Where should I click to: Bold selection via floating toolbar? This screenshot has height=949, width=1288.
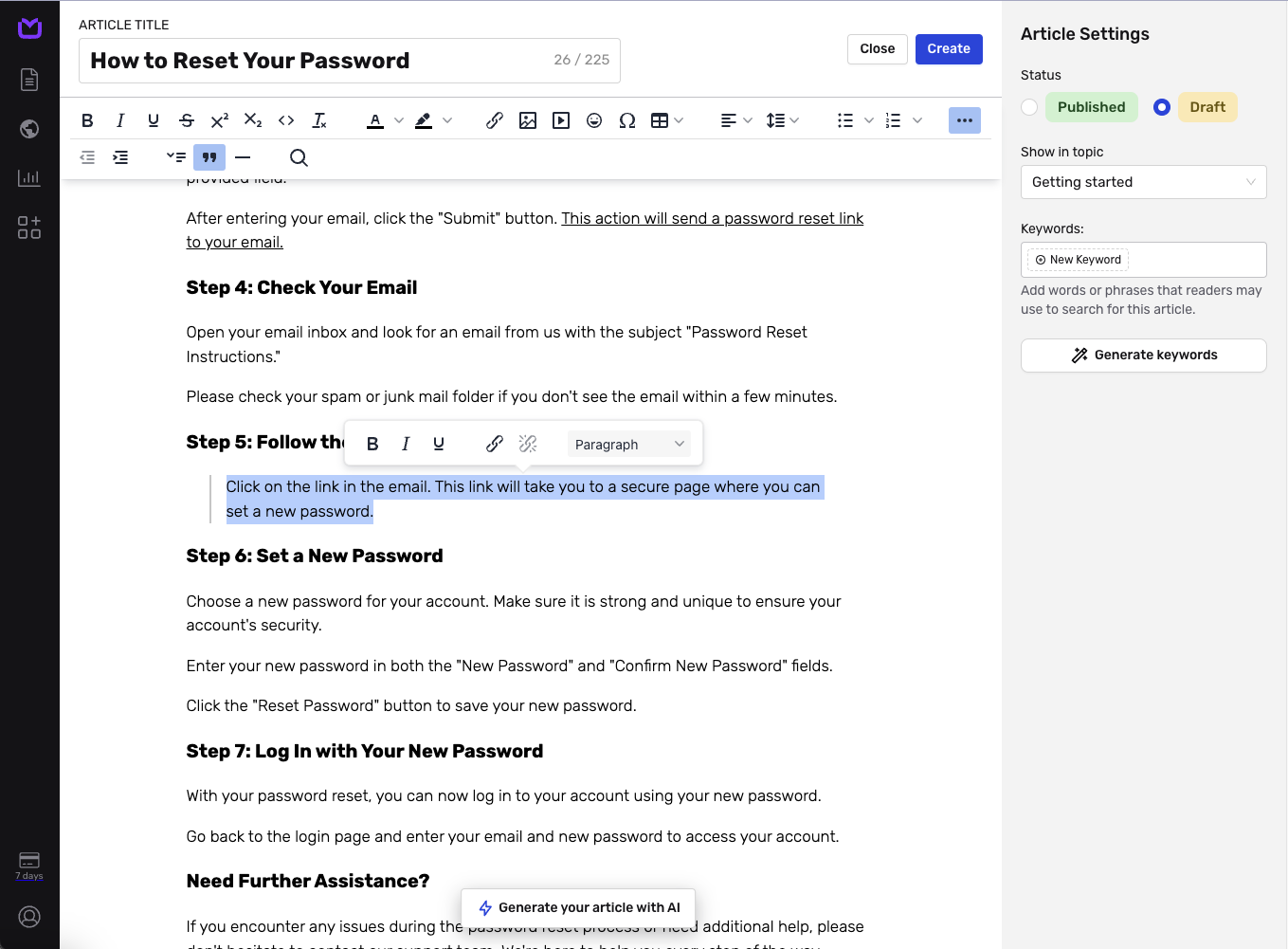pyautogui.click(x=372, y=444)
